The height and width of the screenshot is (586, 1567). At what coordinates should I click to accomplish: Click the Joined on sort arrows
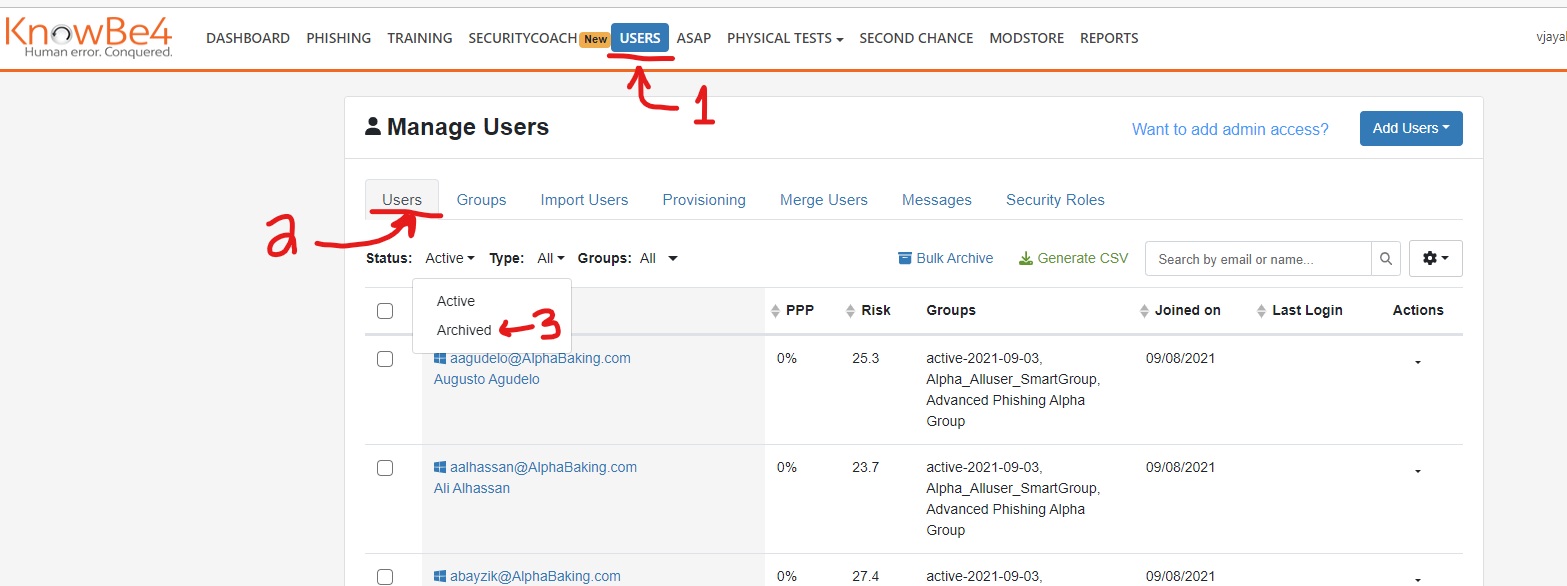tap(1145, 311)
